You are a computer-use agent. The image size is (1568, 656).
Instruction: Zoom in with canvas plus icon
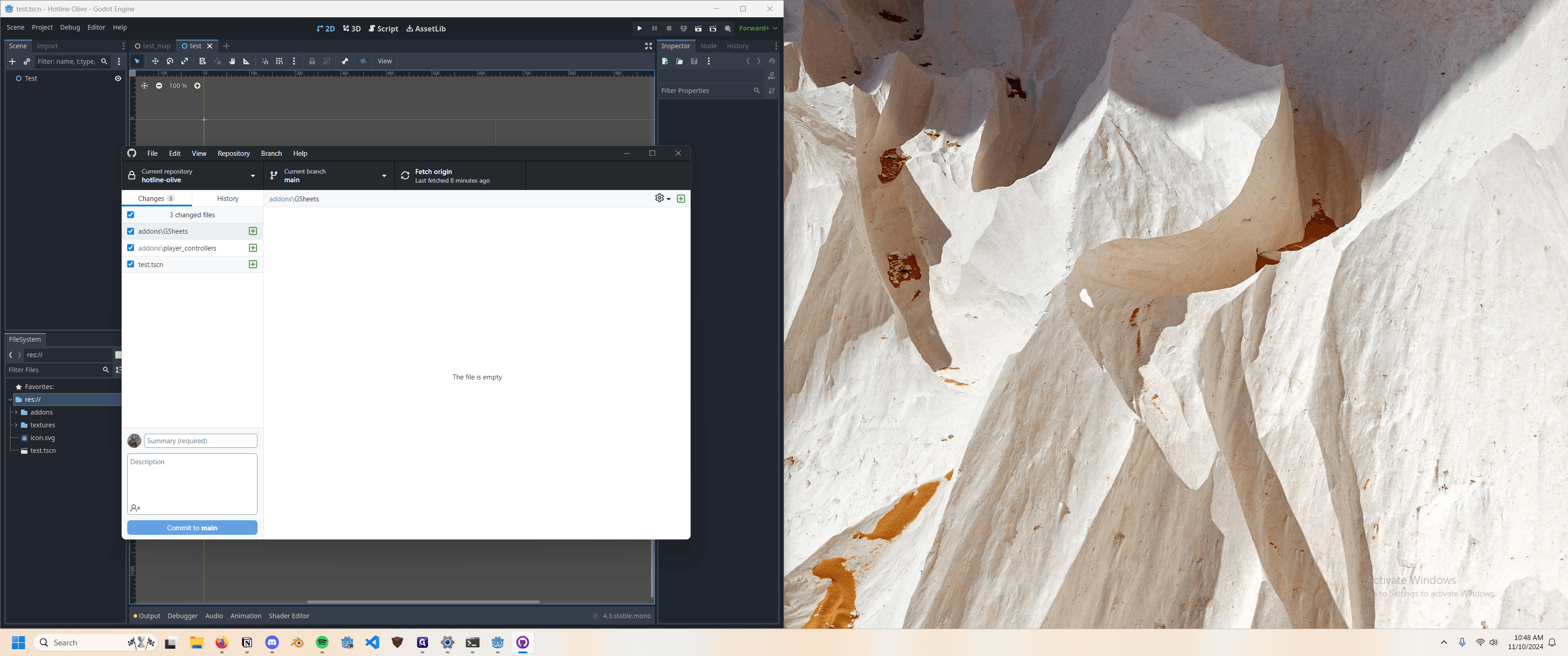coord(197,86)
